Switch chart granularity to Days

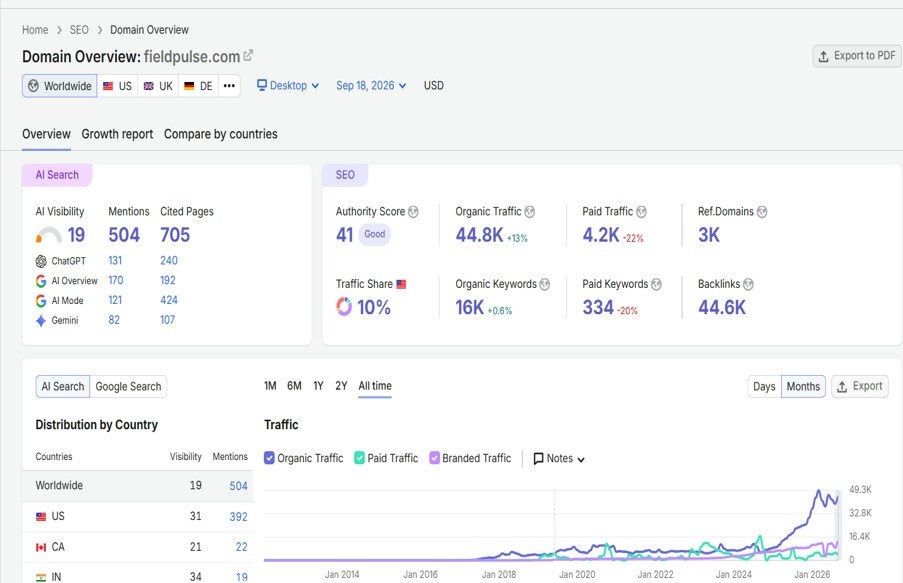pyautogui.click(x=764, y=387)
